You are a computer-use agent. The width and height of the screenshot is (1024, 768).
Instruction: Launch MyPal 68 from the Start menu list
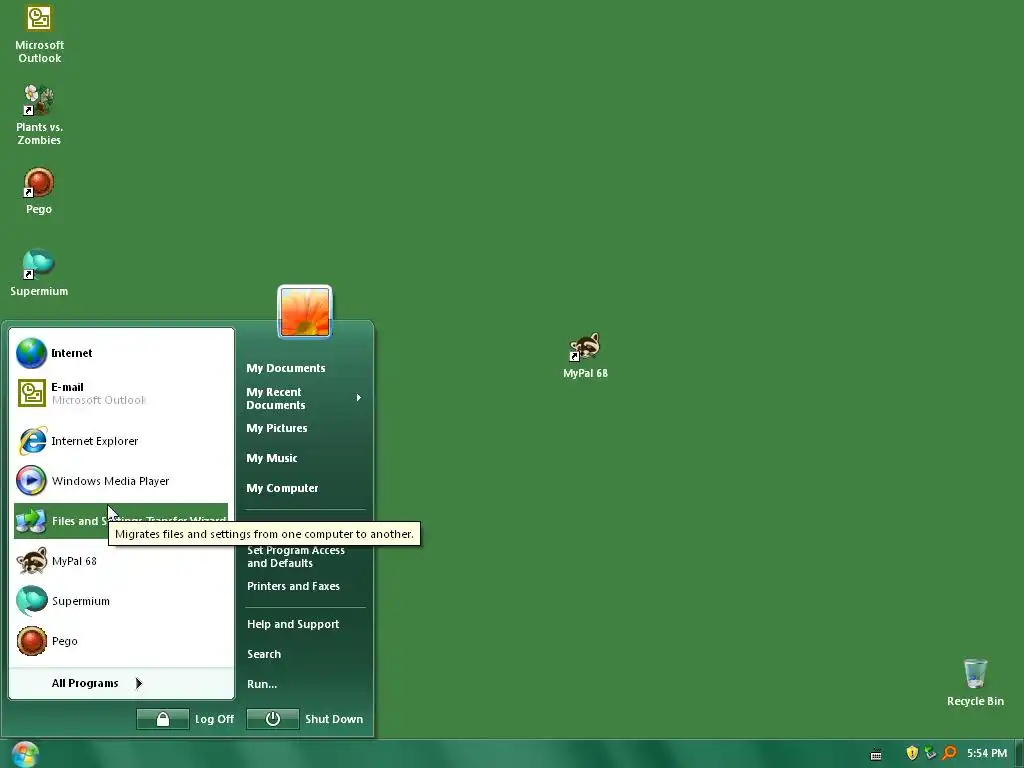coord(121,561)
